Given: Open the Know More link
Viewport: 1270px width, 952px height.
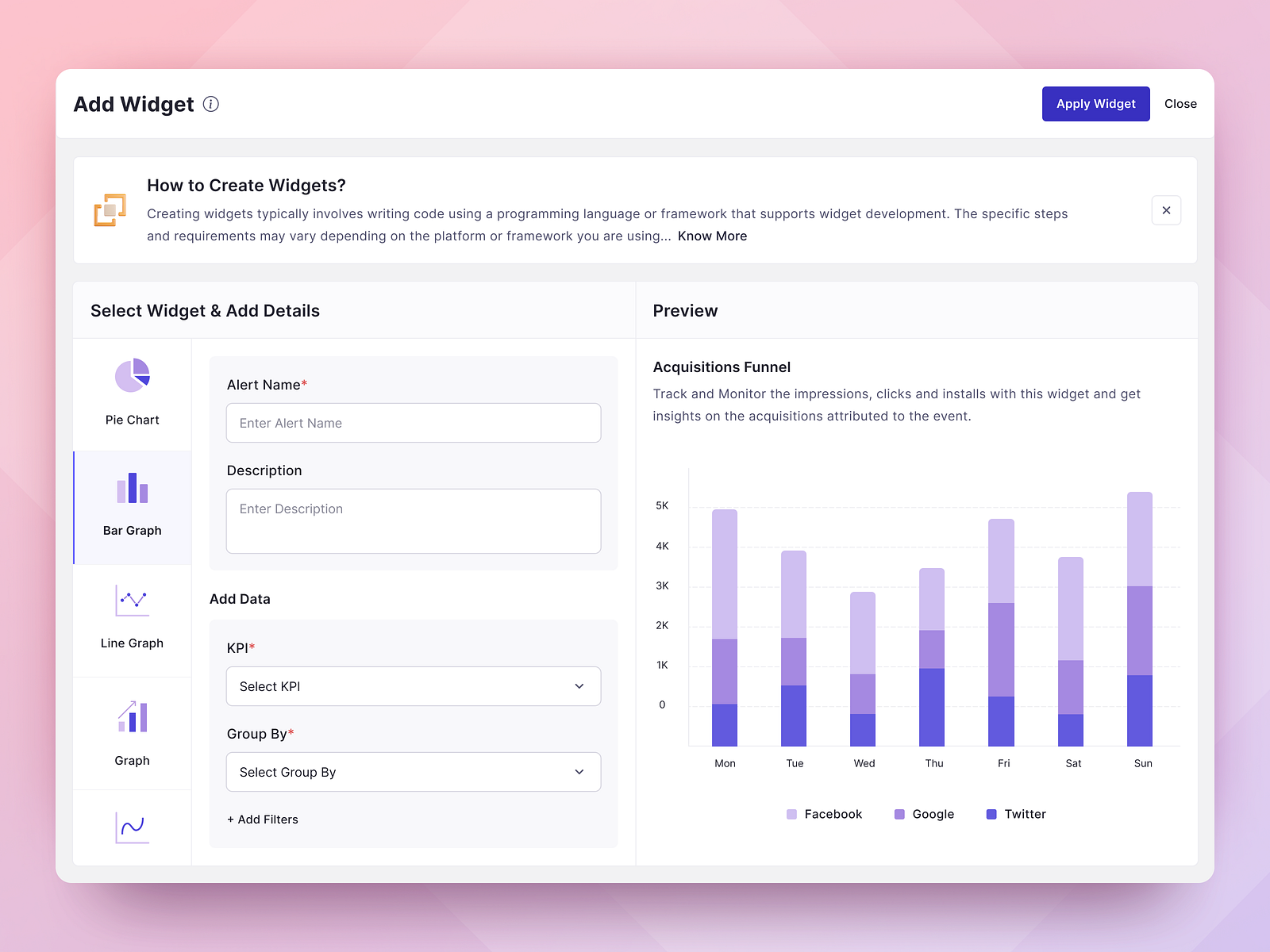Looking at the screenshot, I should 712,236.
